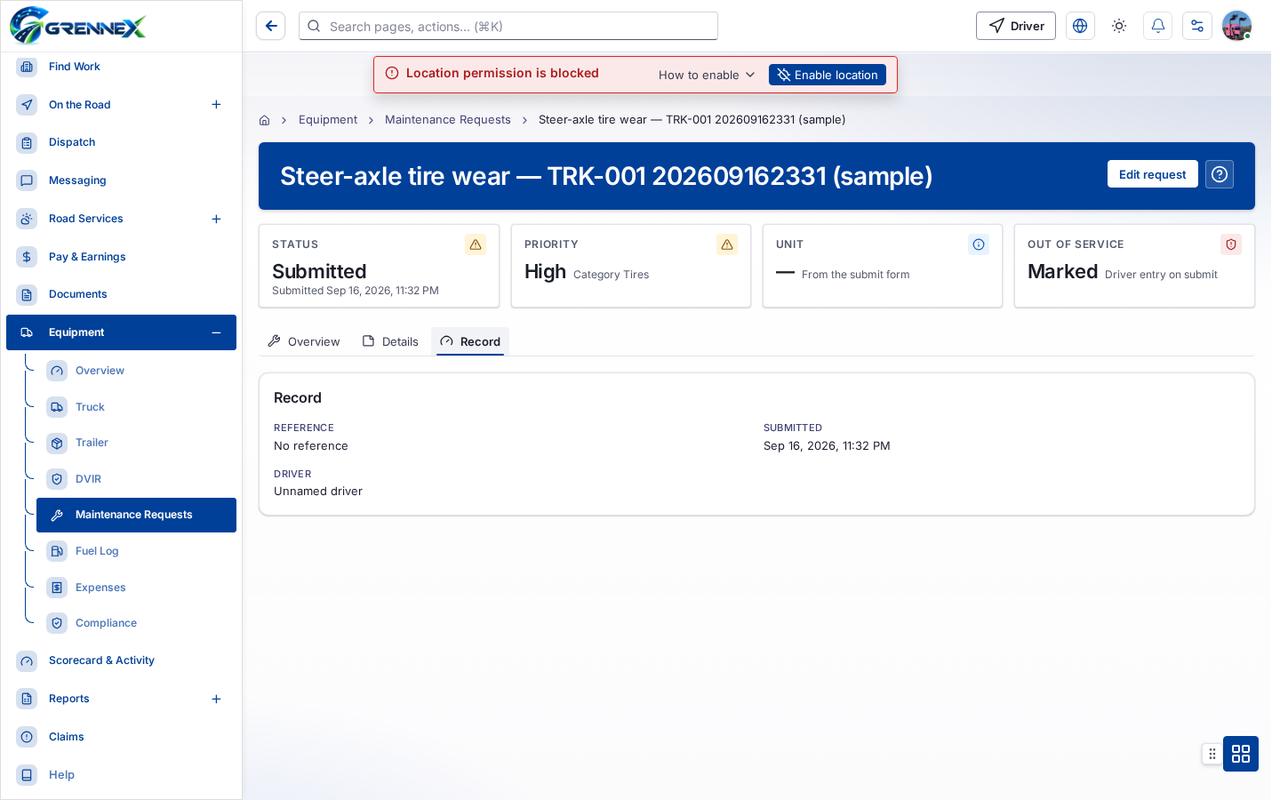
Task: Focus the Search pages, actions field
Action: [508, 26]
